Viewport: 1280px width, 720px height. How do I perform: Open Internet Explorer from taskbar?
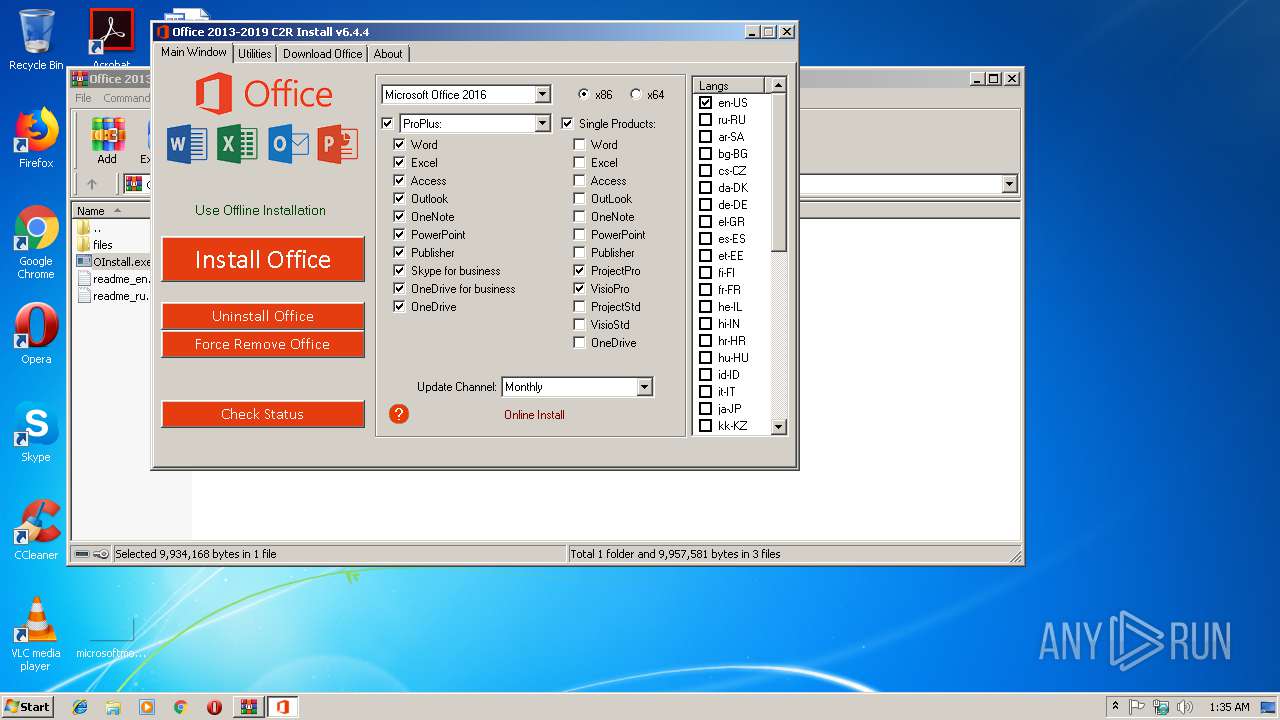[80, 707]
